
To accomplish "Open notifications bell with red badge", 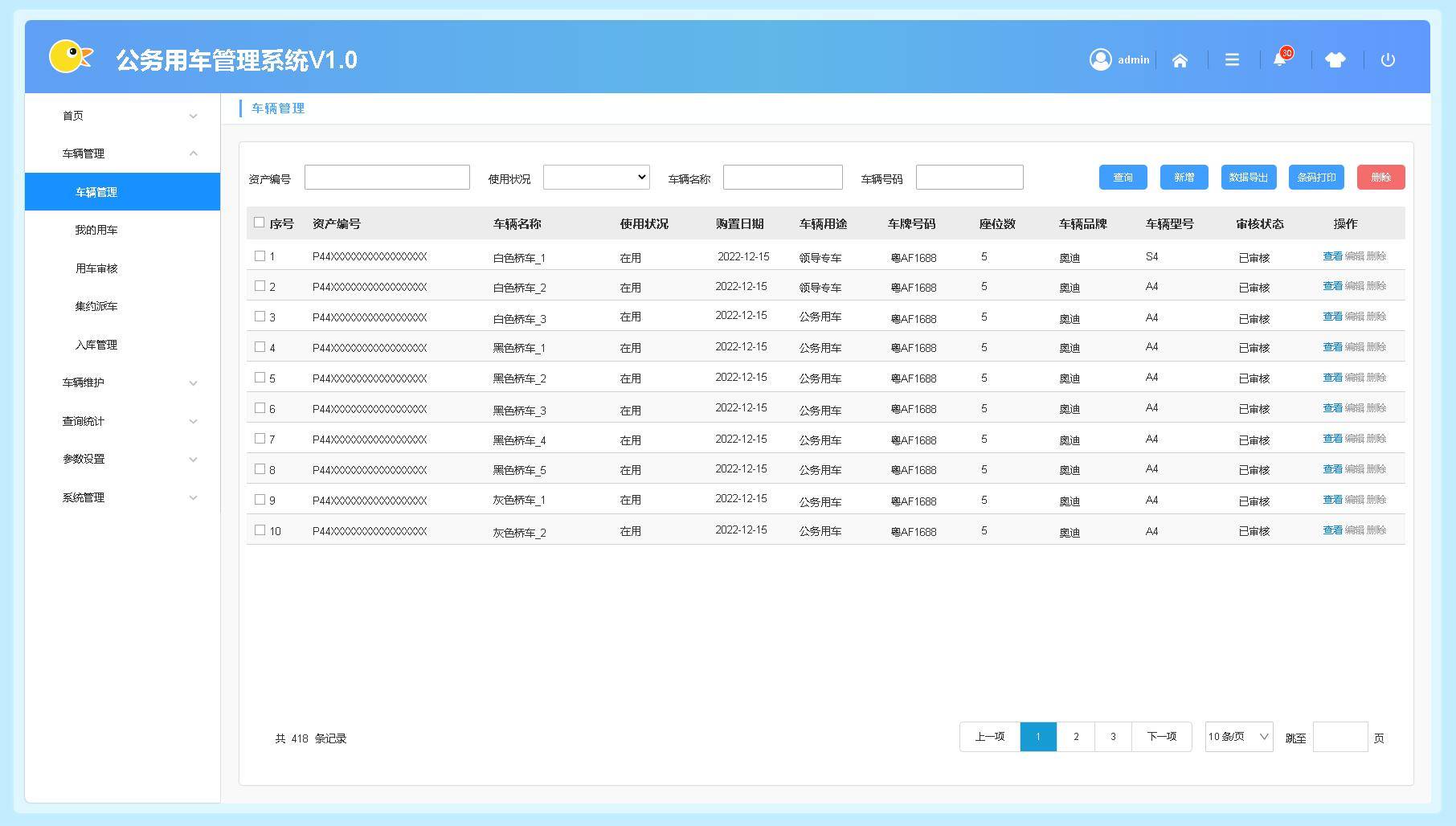I will pos(1280,59).
